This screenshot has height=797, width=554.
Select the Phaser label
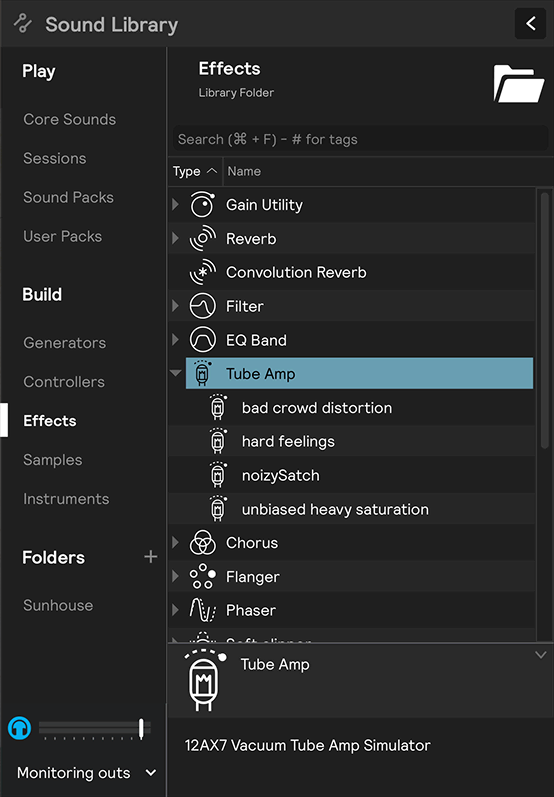(x=251, y=610)
